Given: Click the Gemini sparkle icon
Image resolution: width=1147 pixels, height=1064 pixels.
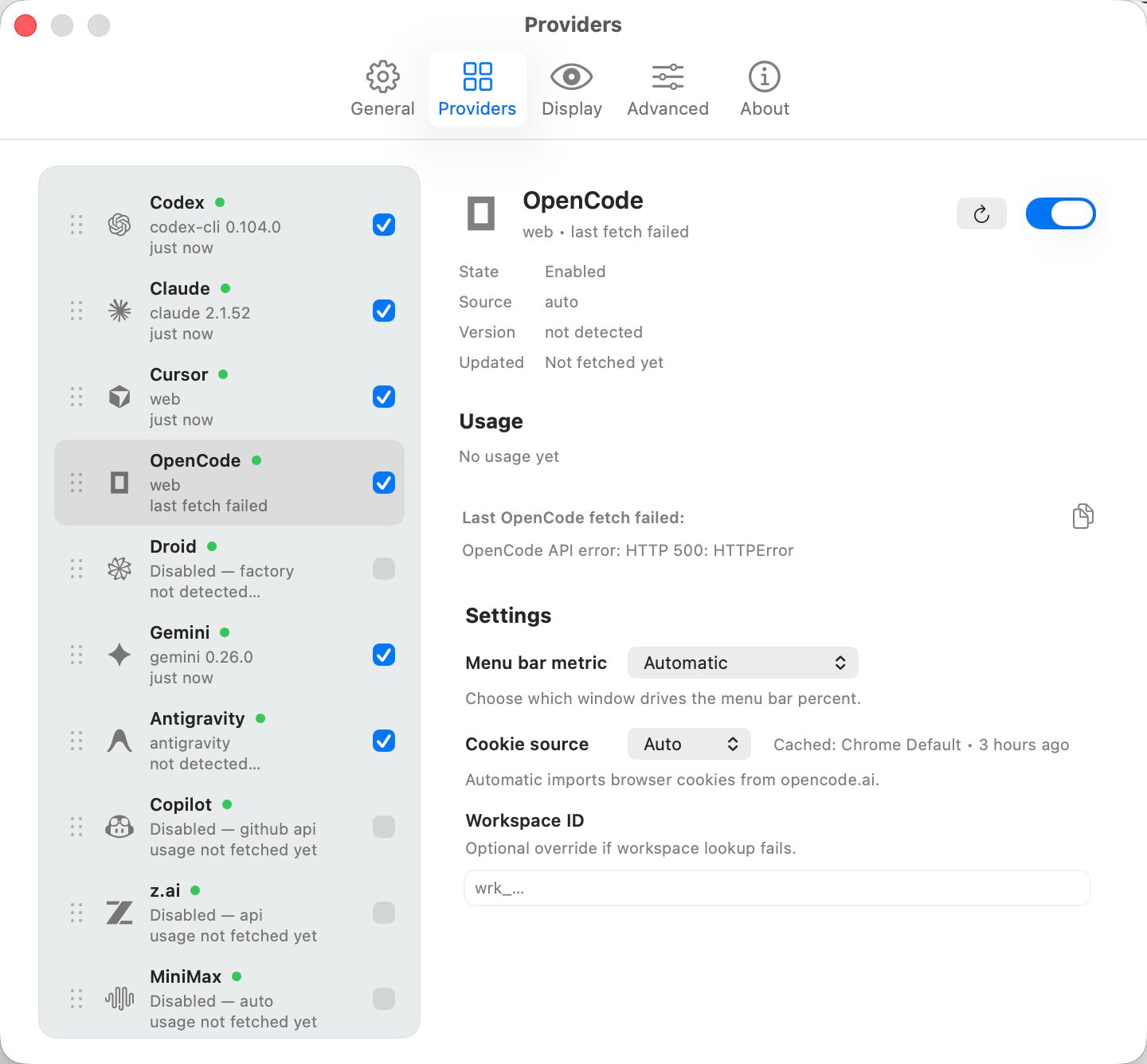Looking at the screenshot, I should point(119,655).
